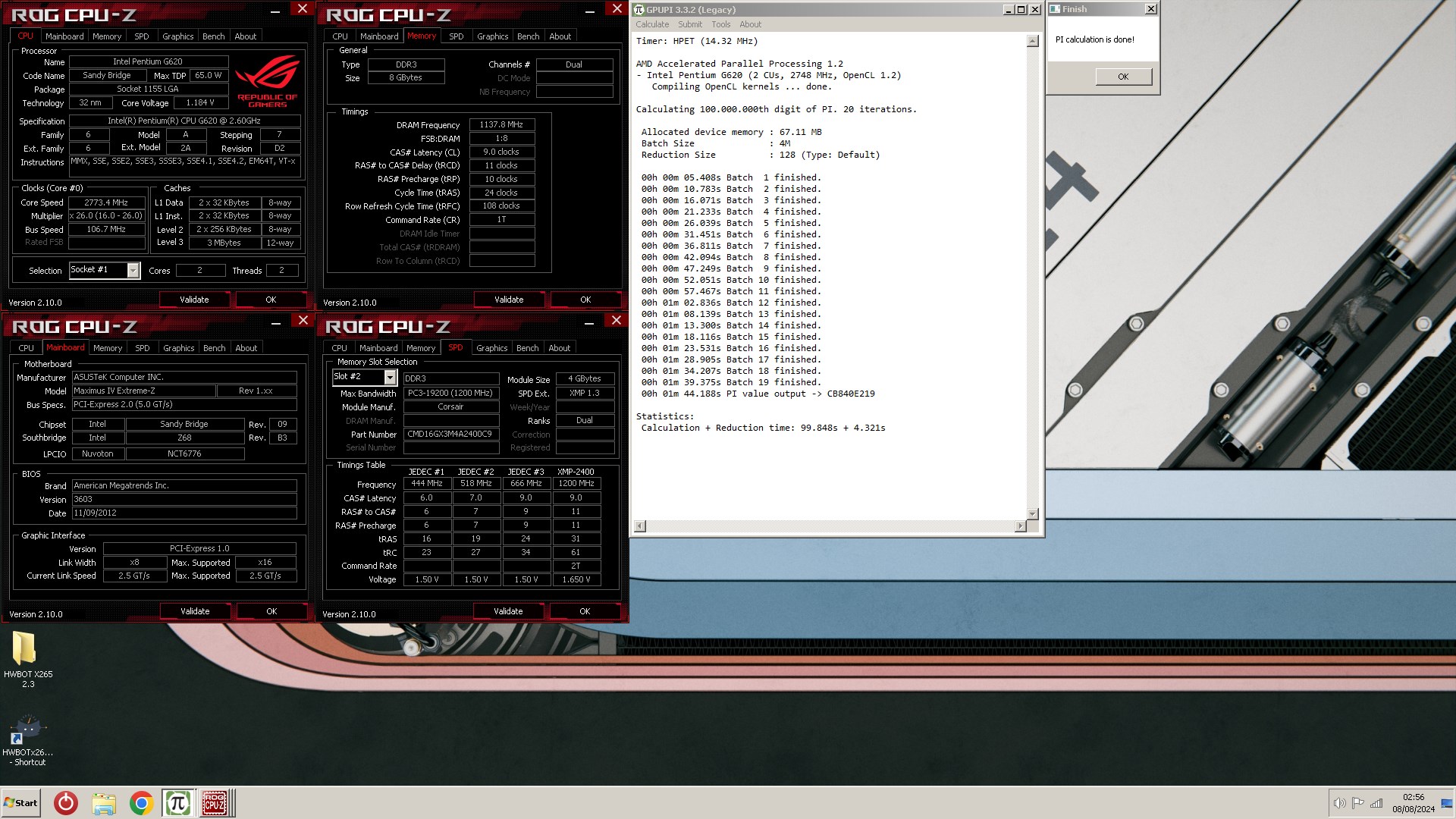Click the network signal tray icon
Screen dimensions: 1456x819
pyautogui.click(x=1376, y=803)
